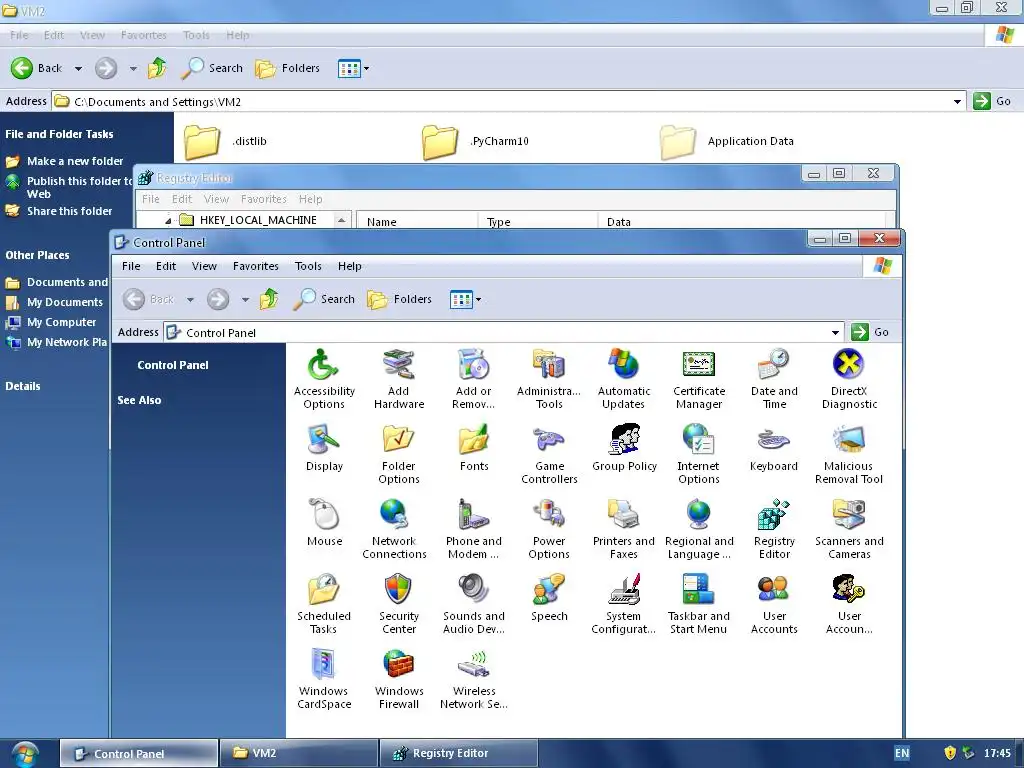Switch to VM2 taskbar button
The width and height of the screenshot is (1024, 768).
(x=298, y=753)
